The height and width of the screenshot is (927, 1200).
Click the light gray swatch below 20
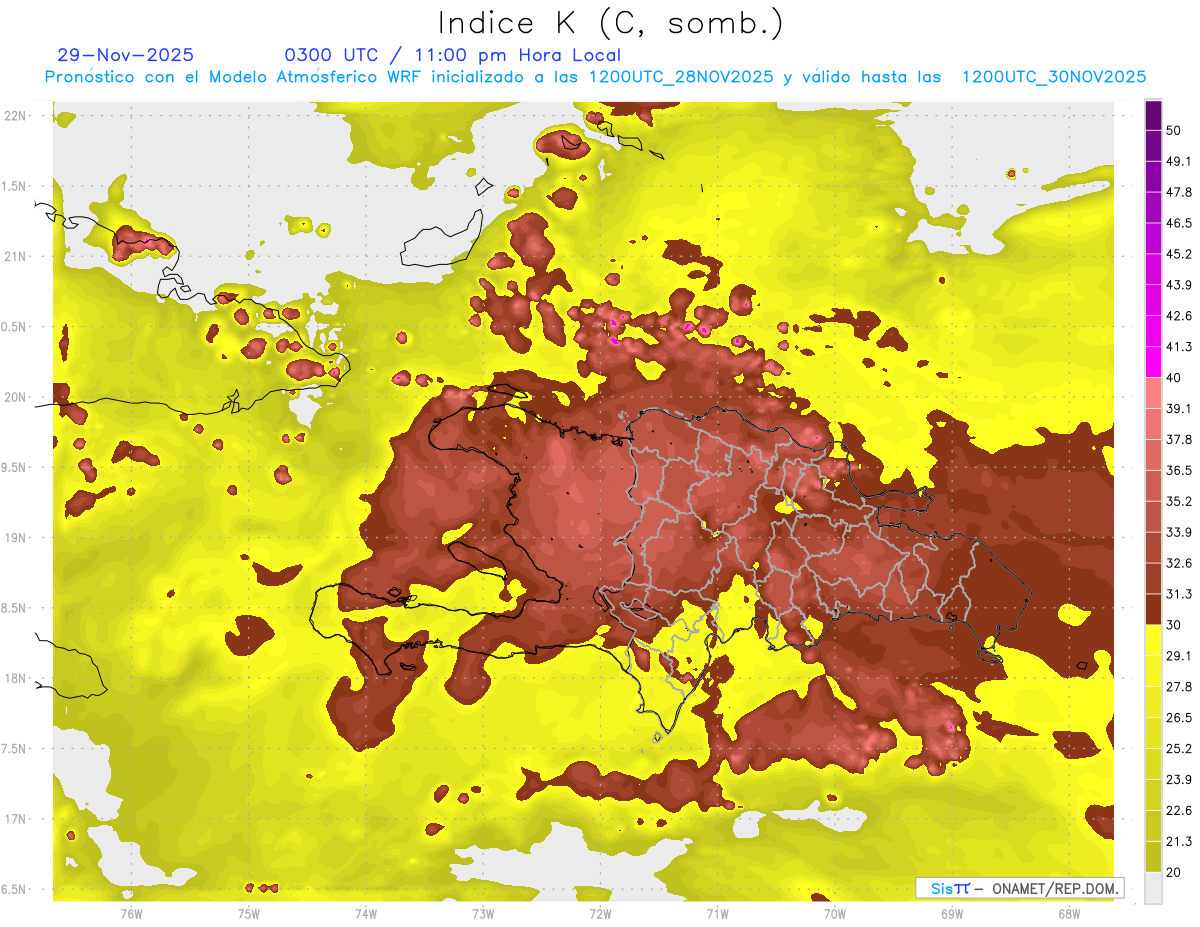pyautogui.click(x=1153, y=888)
